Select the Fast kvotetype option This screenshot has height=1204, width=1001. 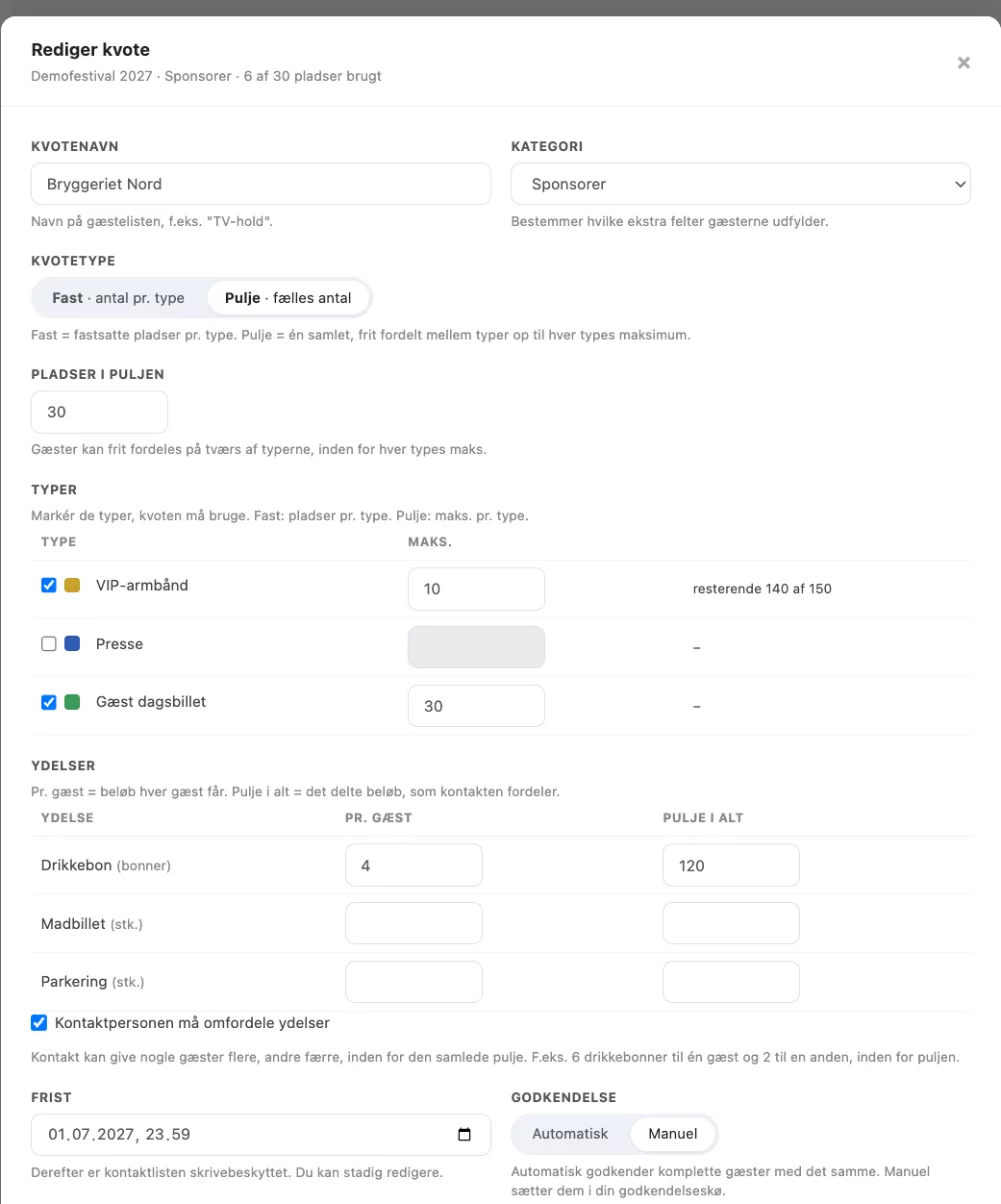pos(121,298)
